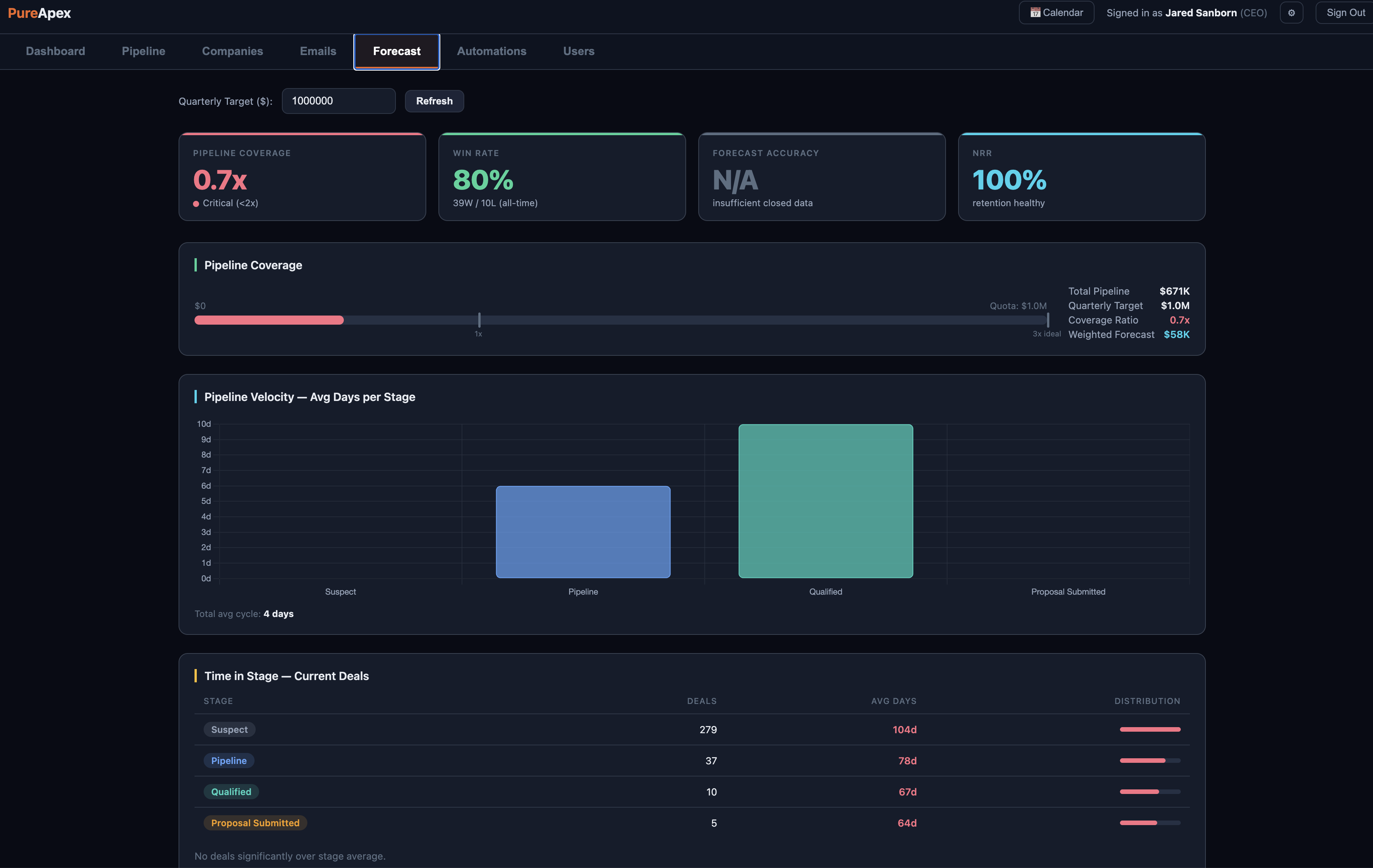The image size is (1373, 868).
Task: Select the Pipeline stage badge in table
Action: click(229, 760)
